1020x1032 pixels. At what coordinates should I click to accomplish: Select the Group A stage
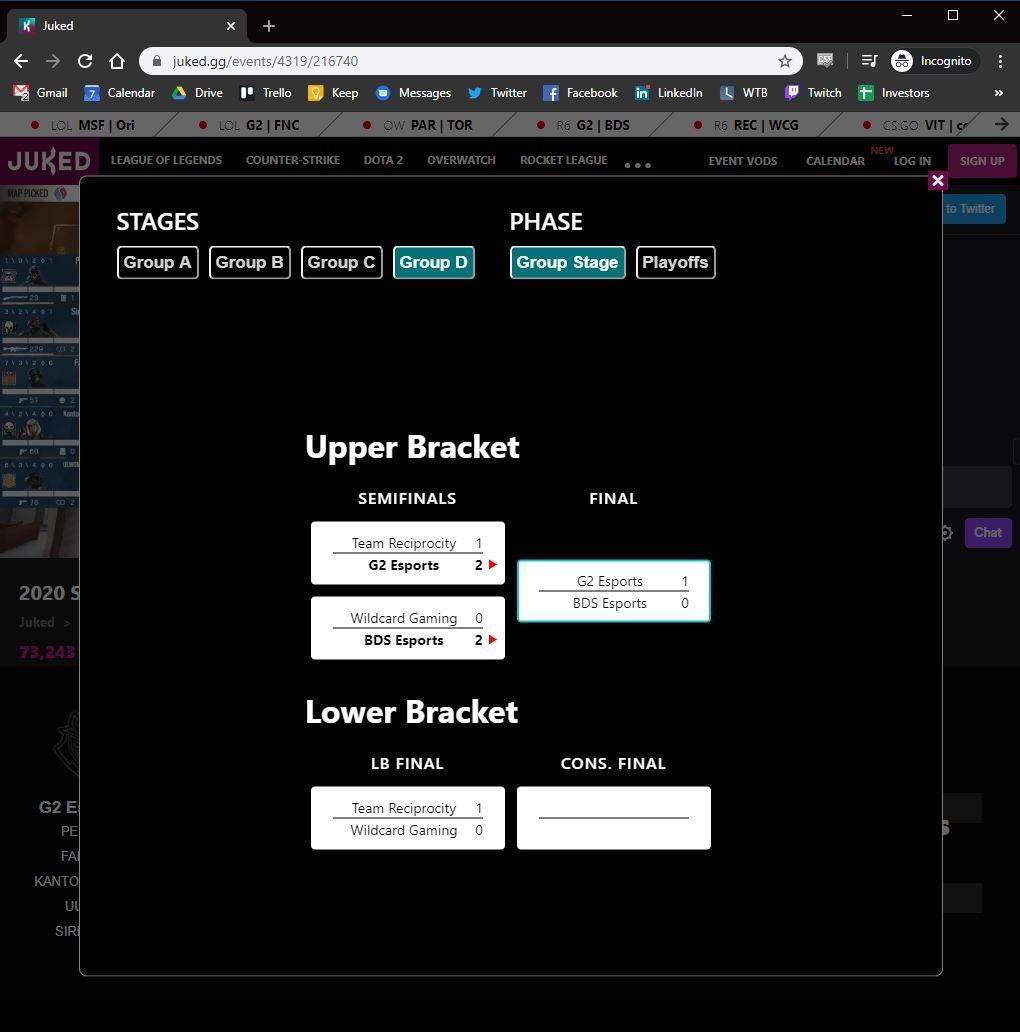tap(157, 262)
